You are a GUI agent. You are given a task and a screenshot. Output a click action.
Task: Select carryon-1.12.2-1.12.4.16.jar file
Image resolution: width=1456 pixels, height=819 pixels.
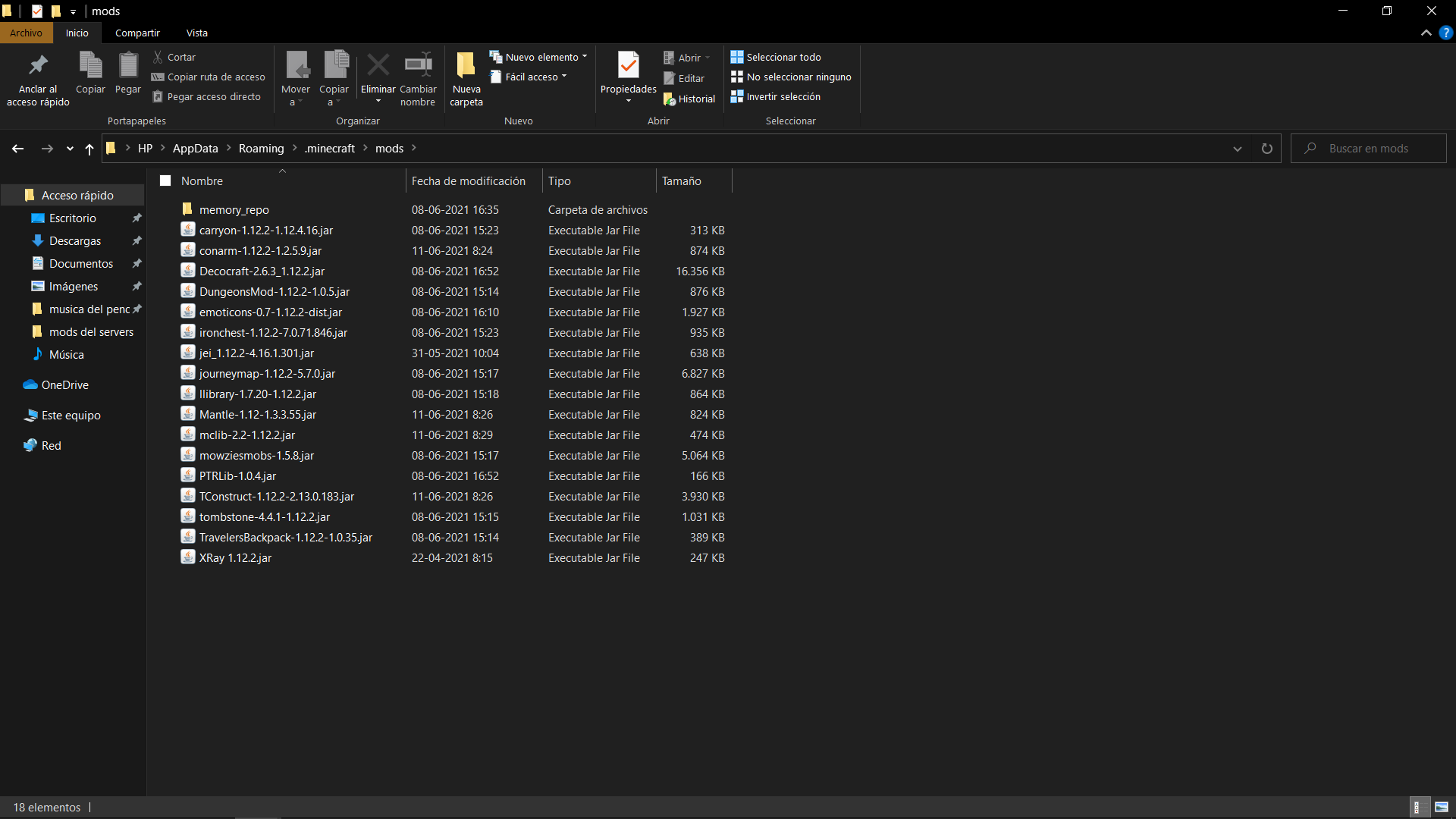[x=265, y=231]
